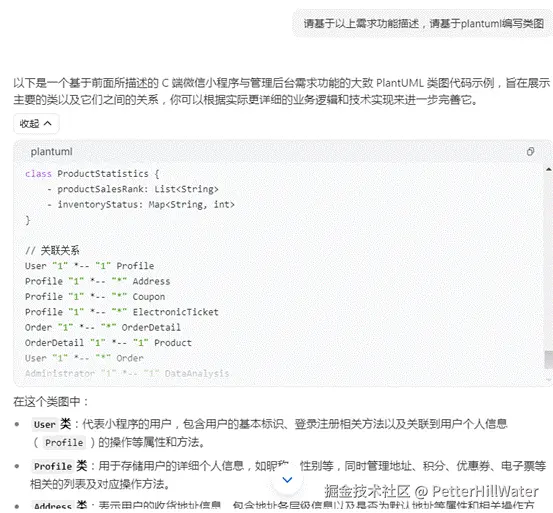The height and width of the screenshot is (513, 553).
Task: Click the Profile tag inside parentheses
Action: click(x=64, y=442)
